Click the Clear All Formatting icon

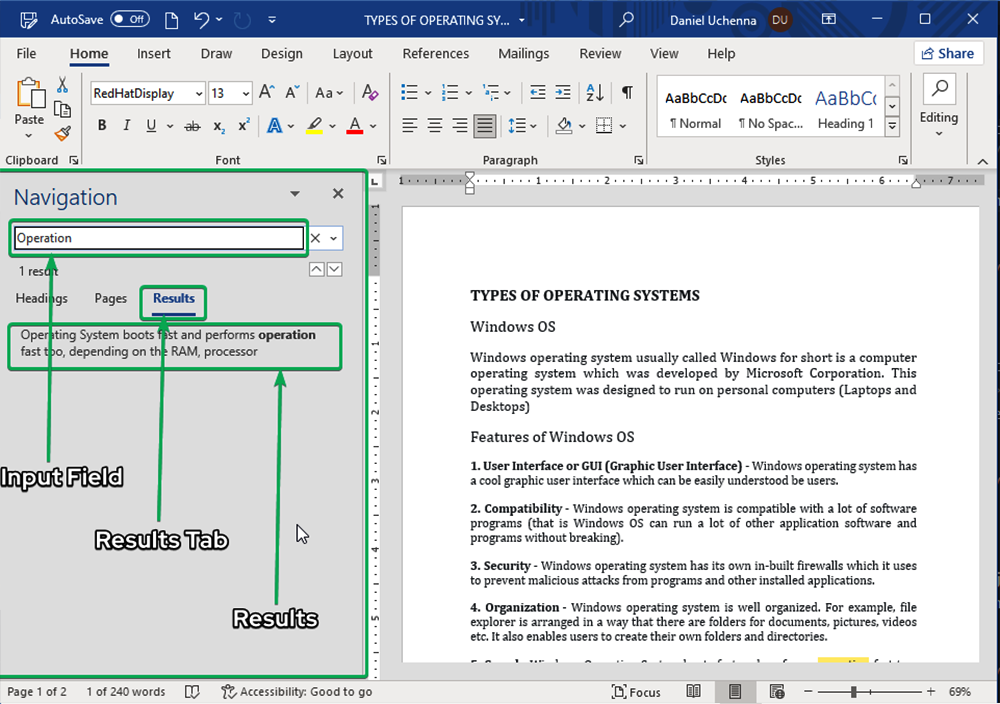(x=370, y=93)
